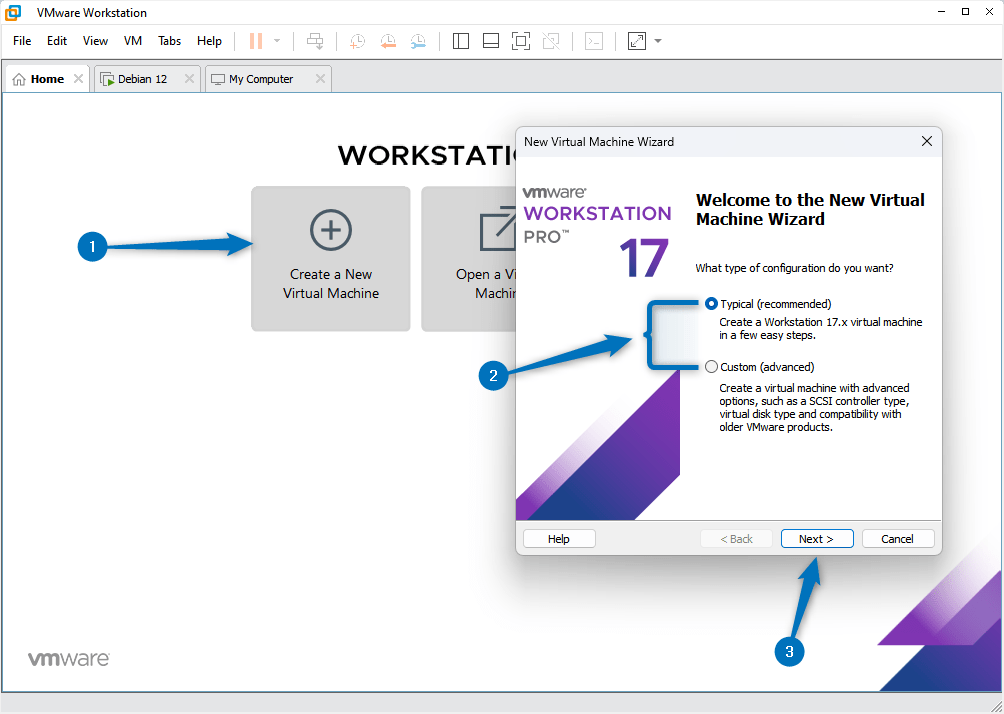Image resolution: width=1004 pixels, height=714 pixels.
Task: Click the revert to snapshot icon
Action: point(388,41)
